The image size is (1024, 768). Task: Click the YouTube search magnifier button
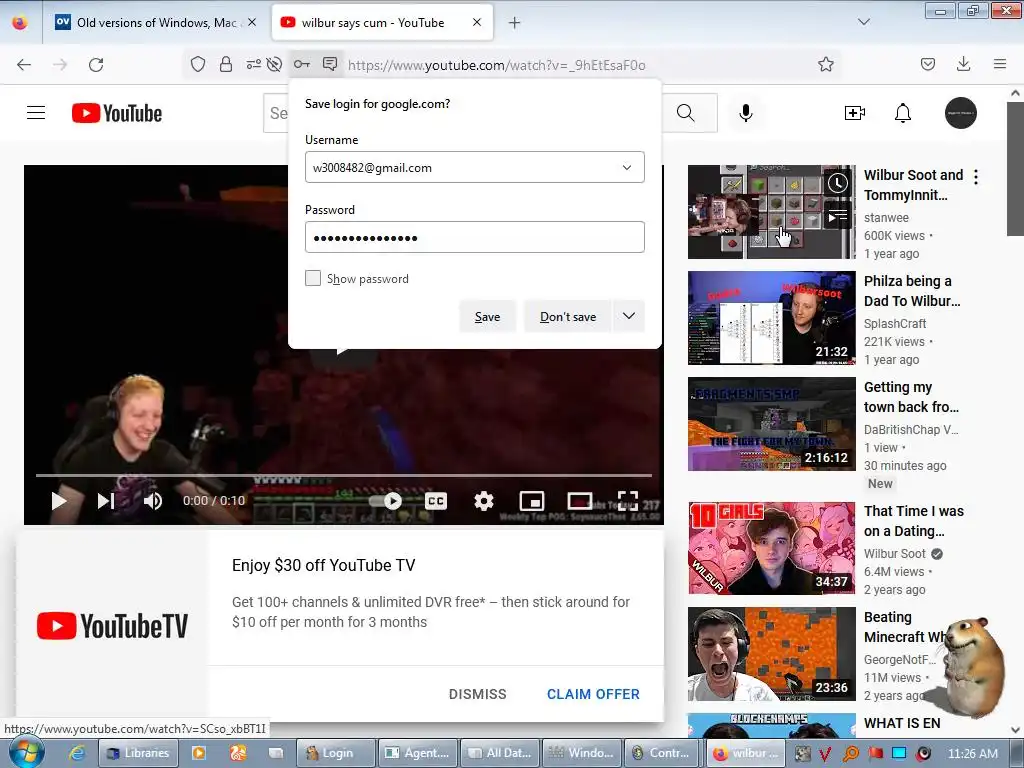click(x=686, y=113)
